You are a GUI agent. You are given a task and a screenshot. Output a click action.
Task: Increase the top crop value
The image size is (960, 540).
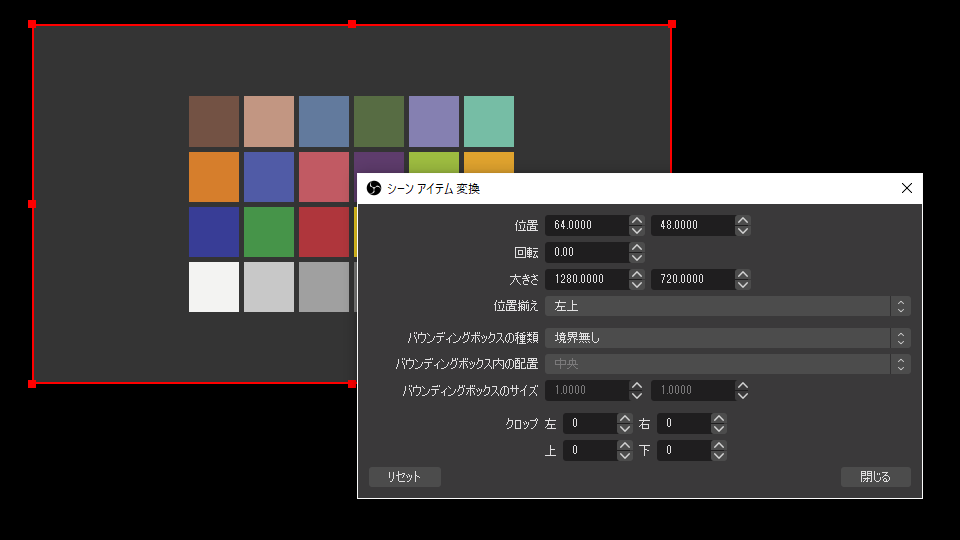pos(625,445)
